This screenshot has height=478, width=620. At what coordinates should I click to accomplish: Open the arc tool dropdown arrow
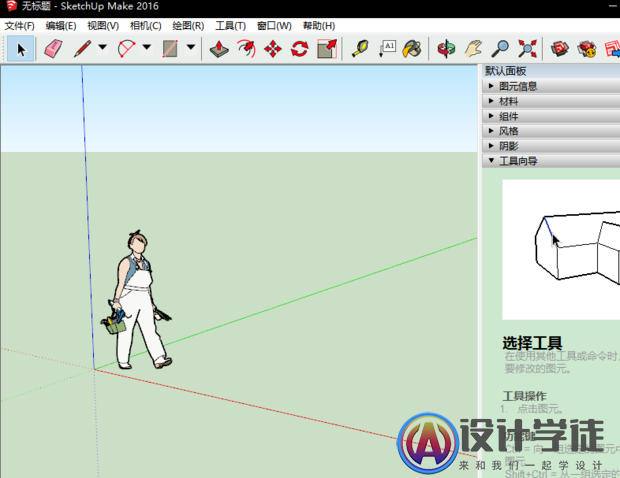[147, 47]
